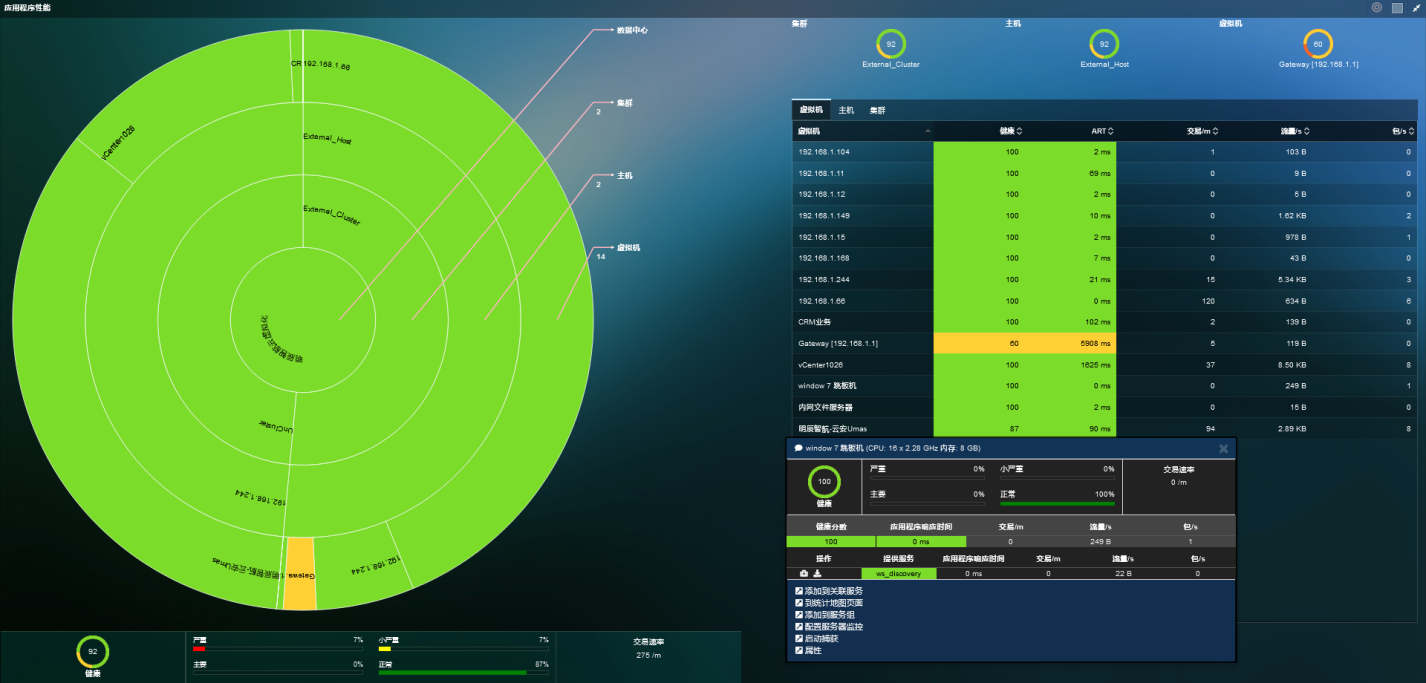
Task: Sort the table by 健康 column
Action: [1011, 131]
